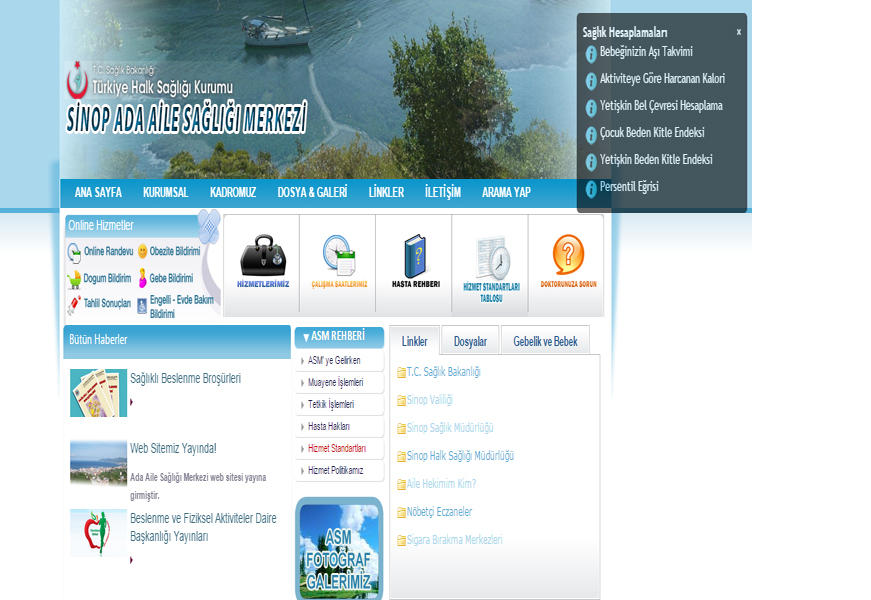Select the Hizmetlerimiz doctor bag icon
The height and width of the screenshot is (600, 871).
coord(263,255)
